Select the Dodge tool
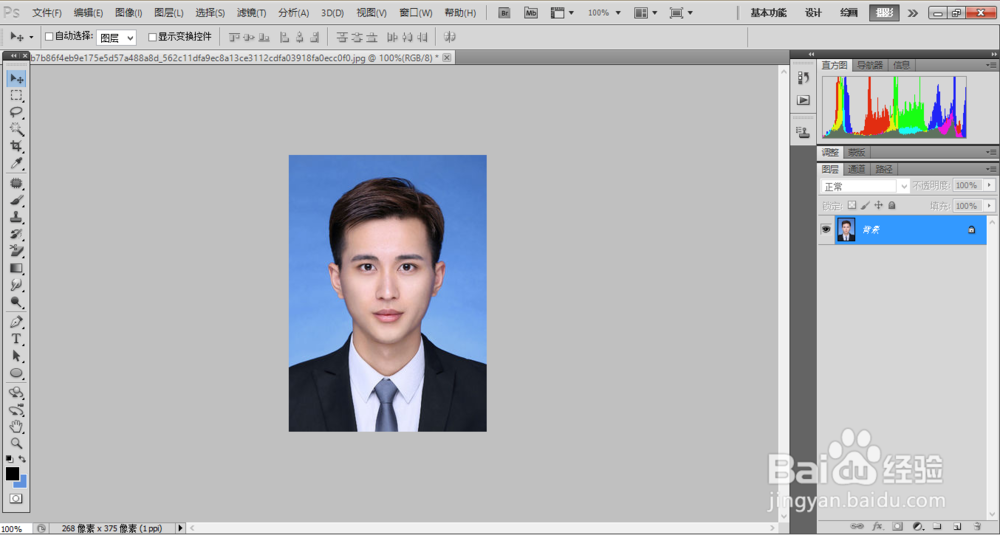1000x535 pixels. (x=16, y=302)
